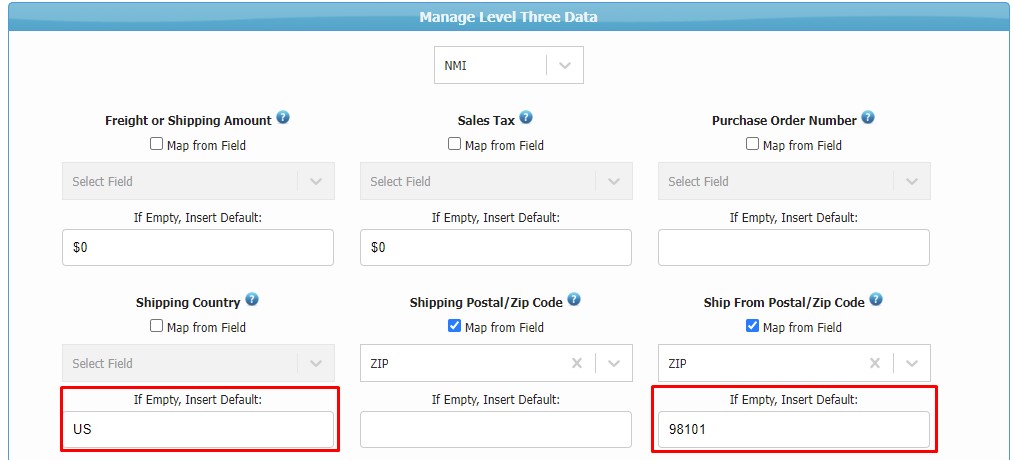The height and width of the screenshot is (460, 1014).
Task: Expand the Shipping Postal/Zip Code ZIP dropdown
Action: [x=614, y=364]
